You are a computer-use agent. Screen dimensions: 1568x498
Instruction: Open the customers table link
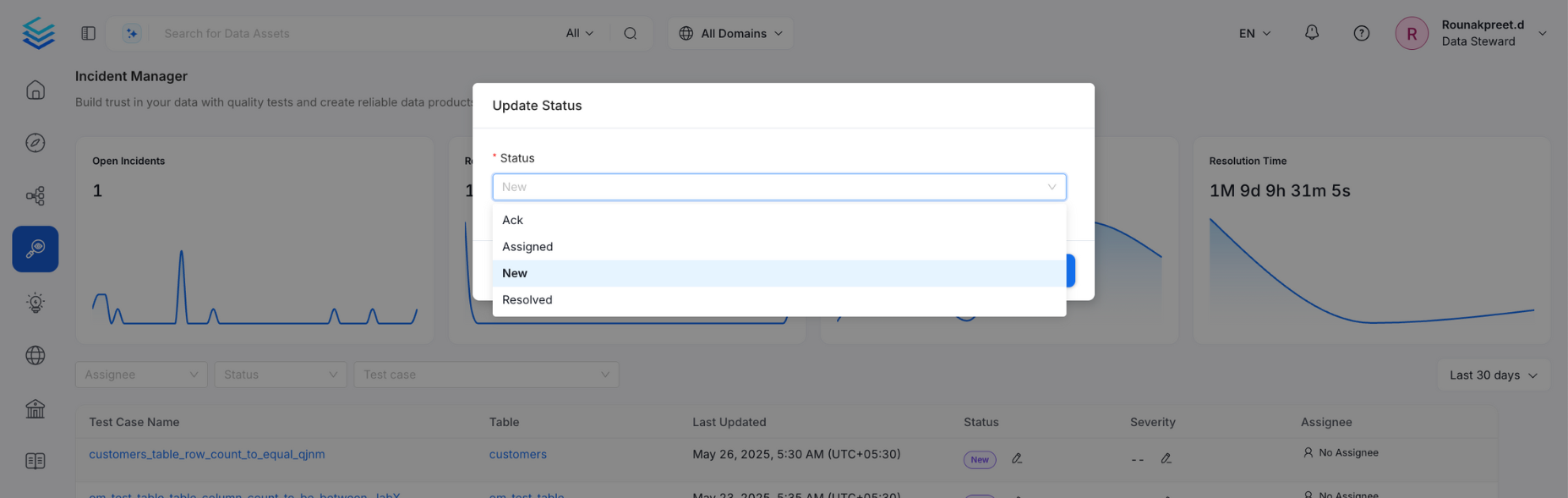pos(517,454)
